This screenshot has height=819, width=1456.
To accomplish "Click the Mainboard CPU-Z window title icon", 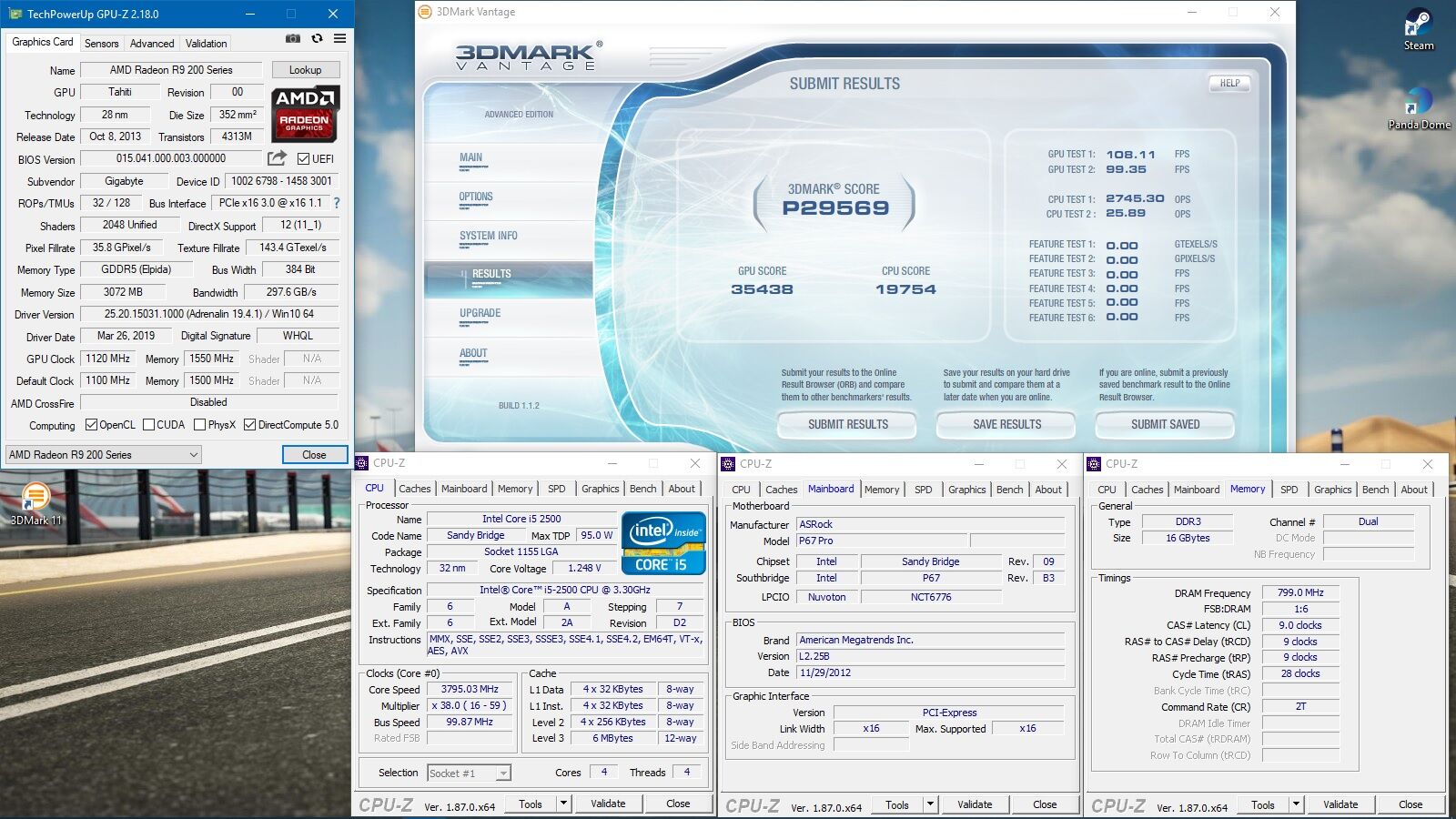I will 728,464.
